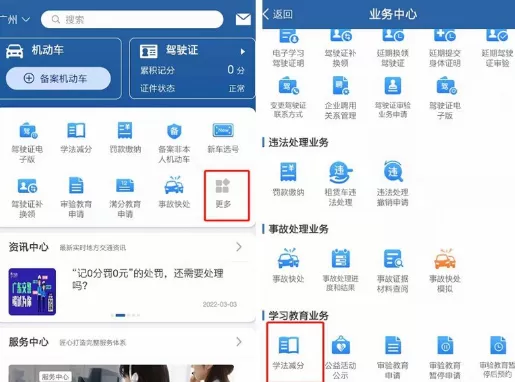Click the article date 2022-03-03
Viewport: 515px width, 382px height.
click(220, 304)
